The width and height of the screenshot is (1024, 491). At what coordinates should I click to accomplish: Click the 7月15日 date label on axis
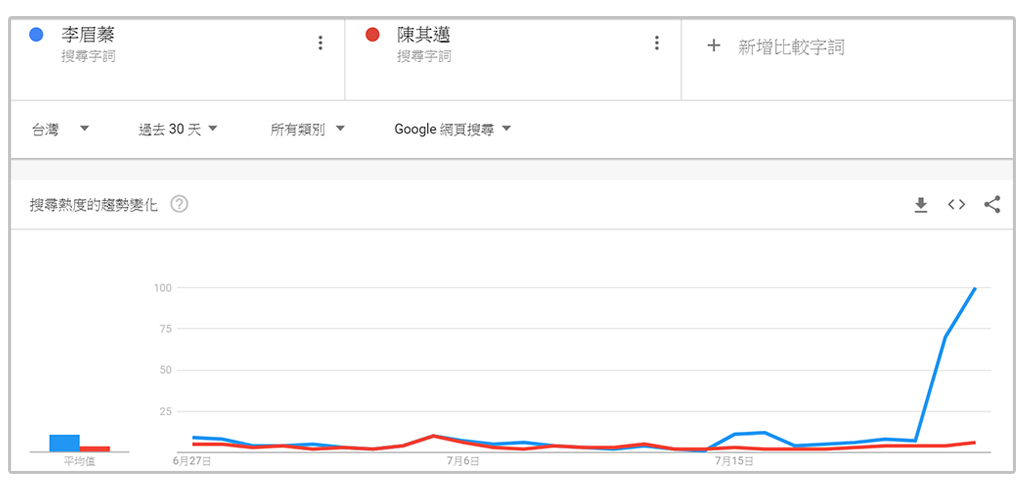[735, 461]
